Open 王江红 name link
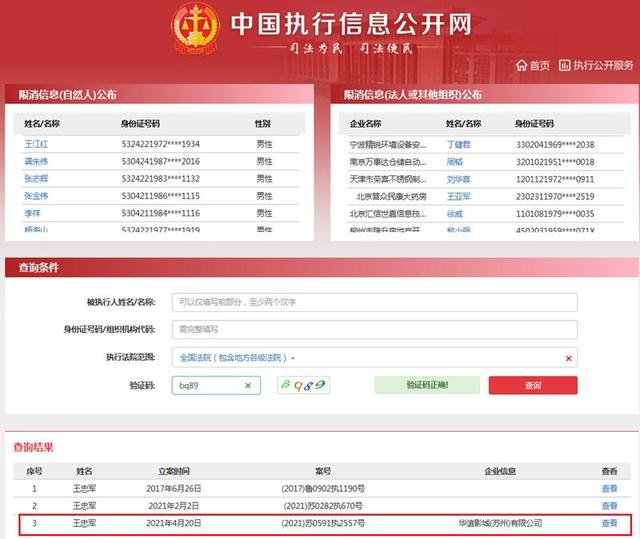This screenshot has height=539, width=640. 36,144
